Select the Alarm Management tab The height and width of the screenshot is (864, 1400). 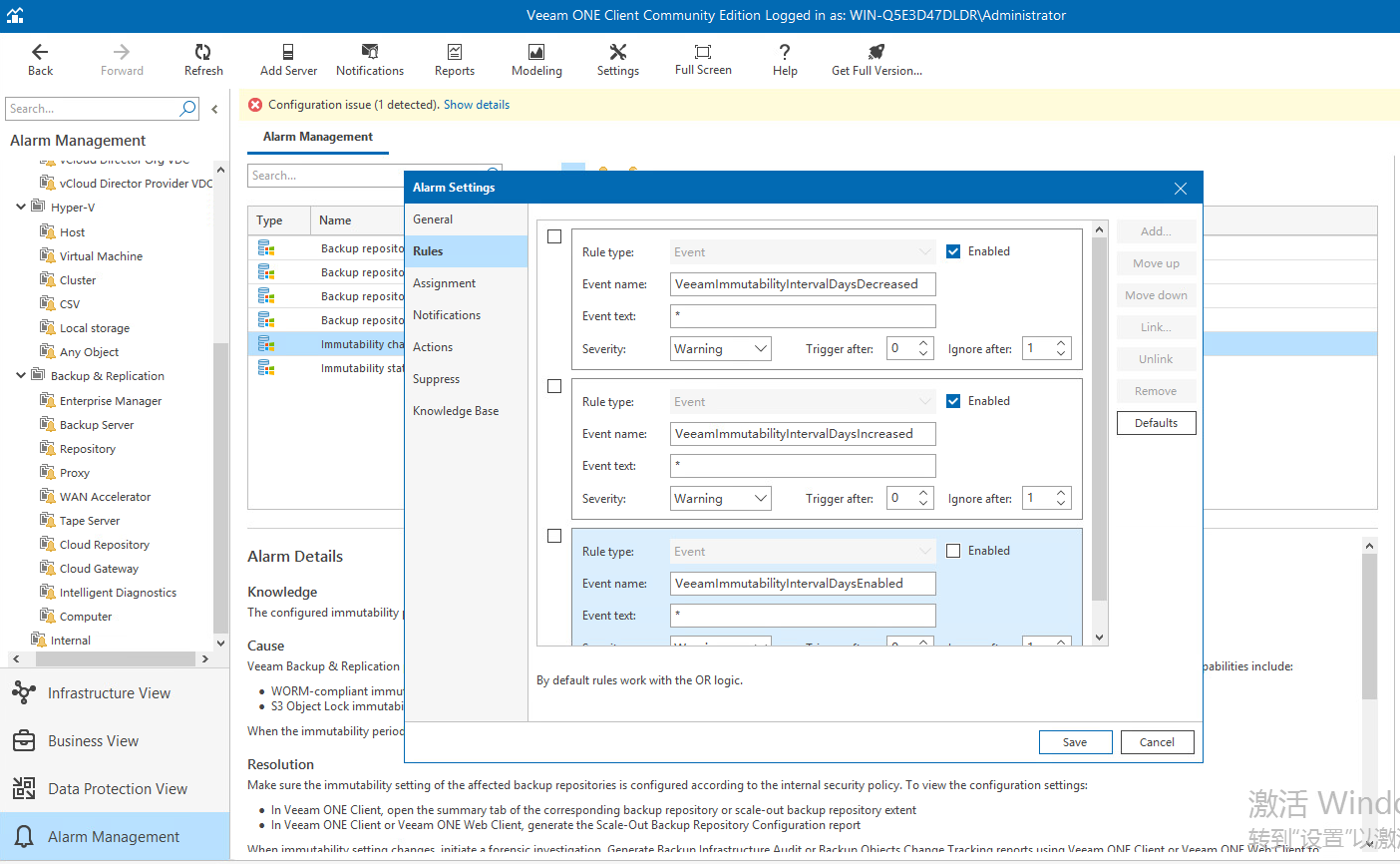click(318, 137)
